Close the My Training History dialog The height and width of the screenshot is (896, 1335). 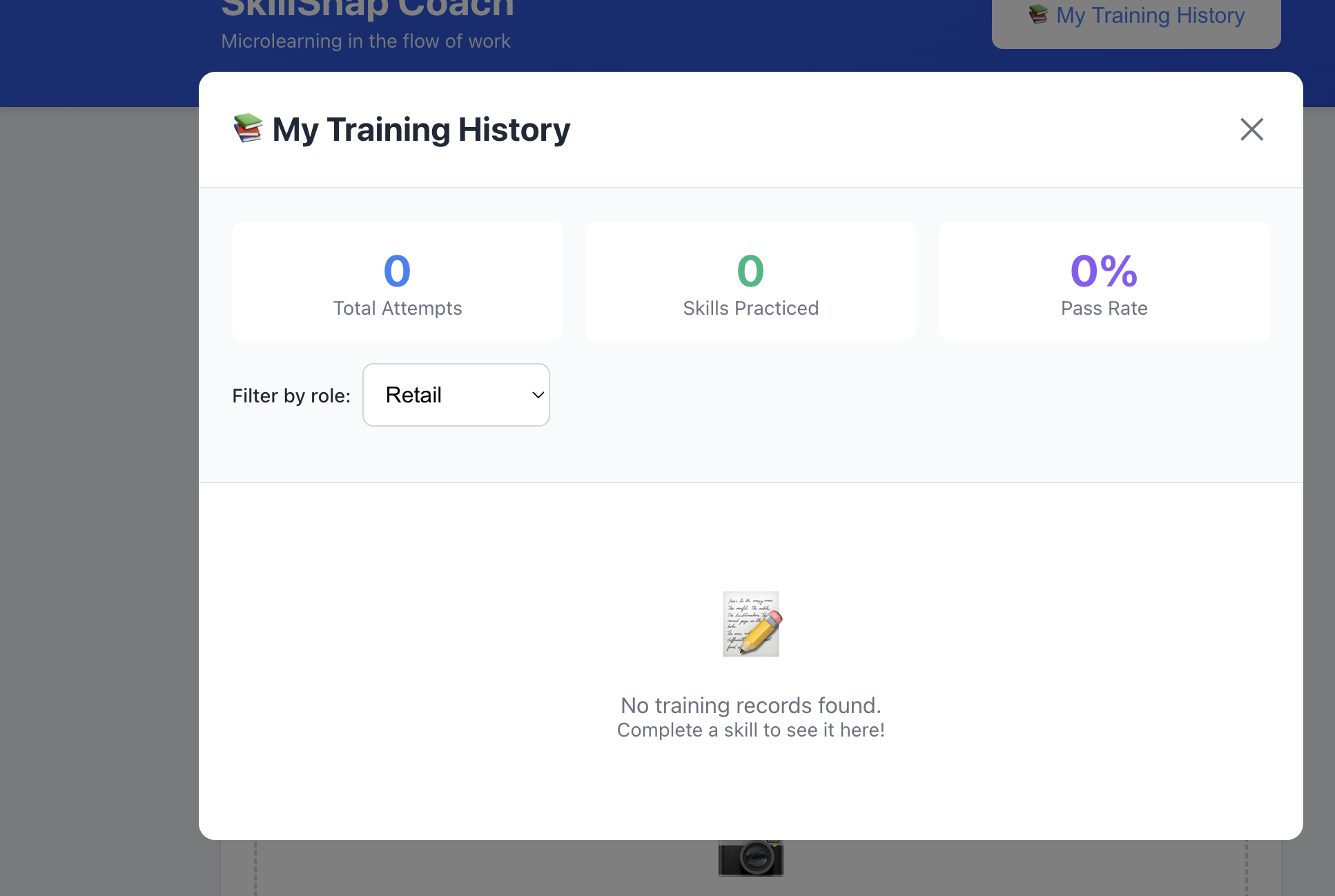[x=1251, y=129]
